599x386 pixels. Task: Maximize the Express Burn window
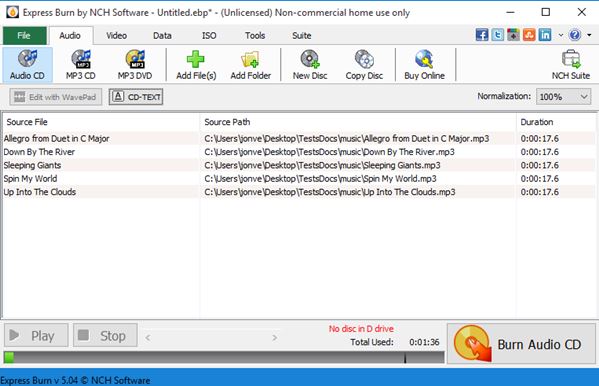[546, 12]
